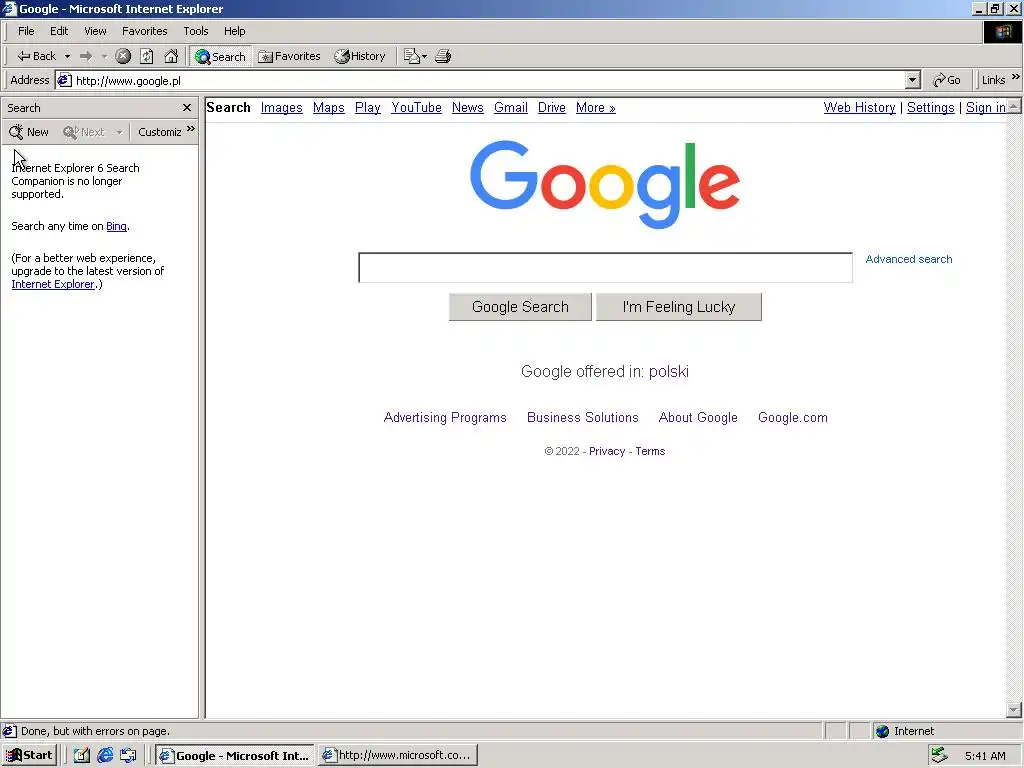Screen dimensions: 1024x768
Task: Open the Advanced search link
Action: (x=908, y=259)
